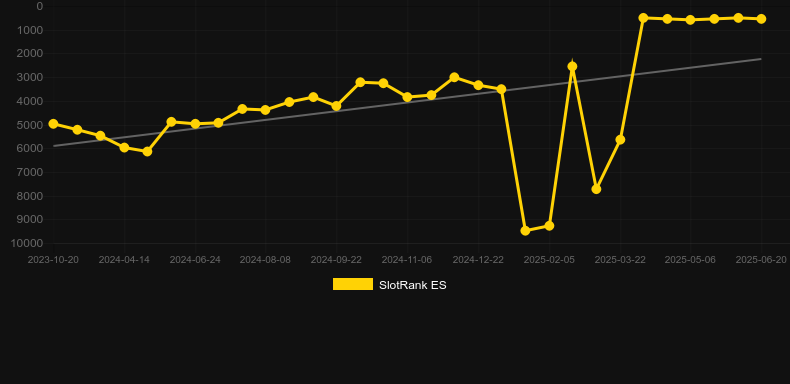
Task: Click the x-axis label 2023-10-20
Action: [53, 260]
